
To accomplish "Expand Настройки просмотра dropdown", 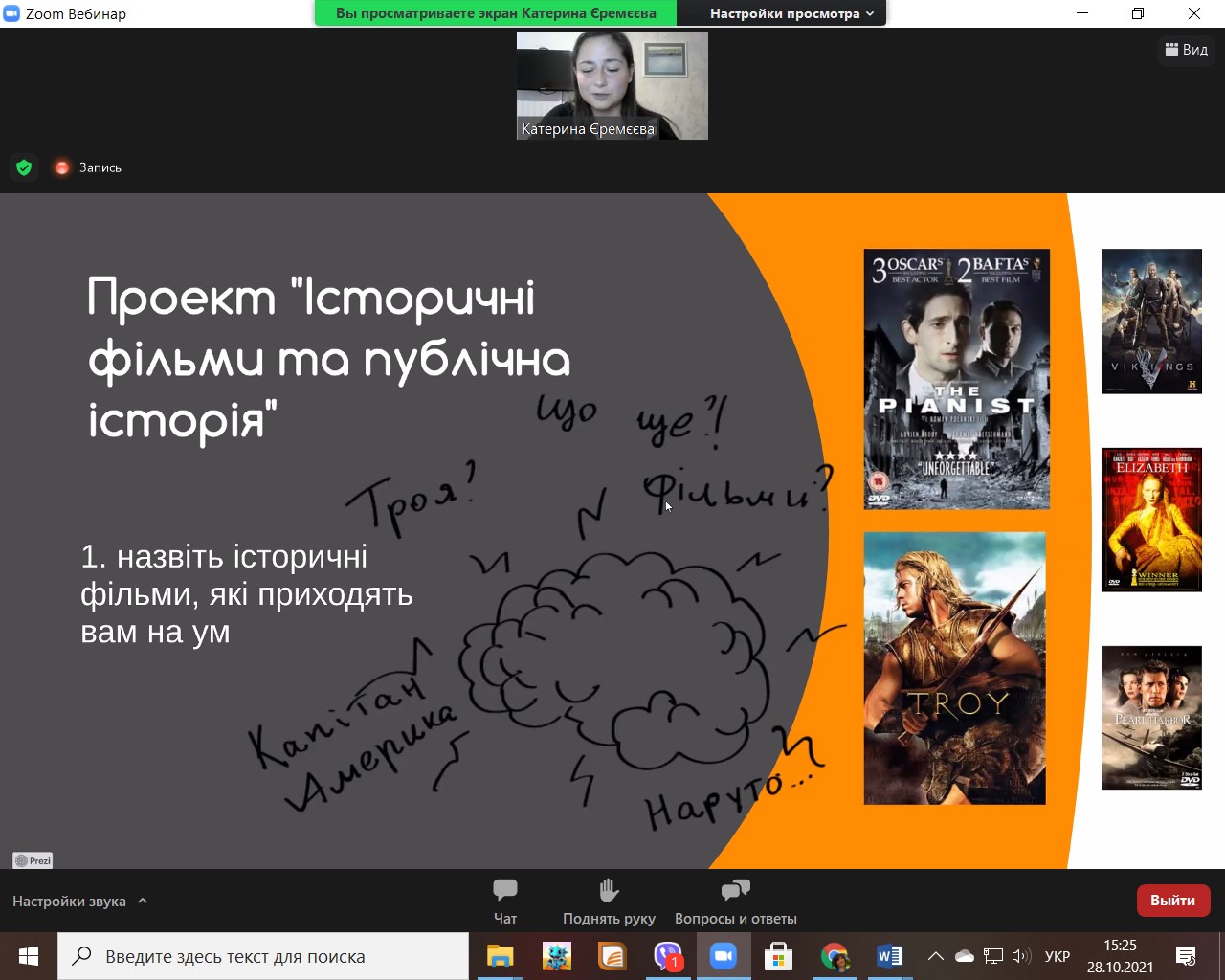I will 791,13.
